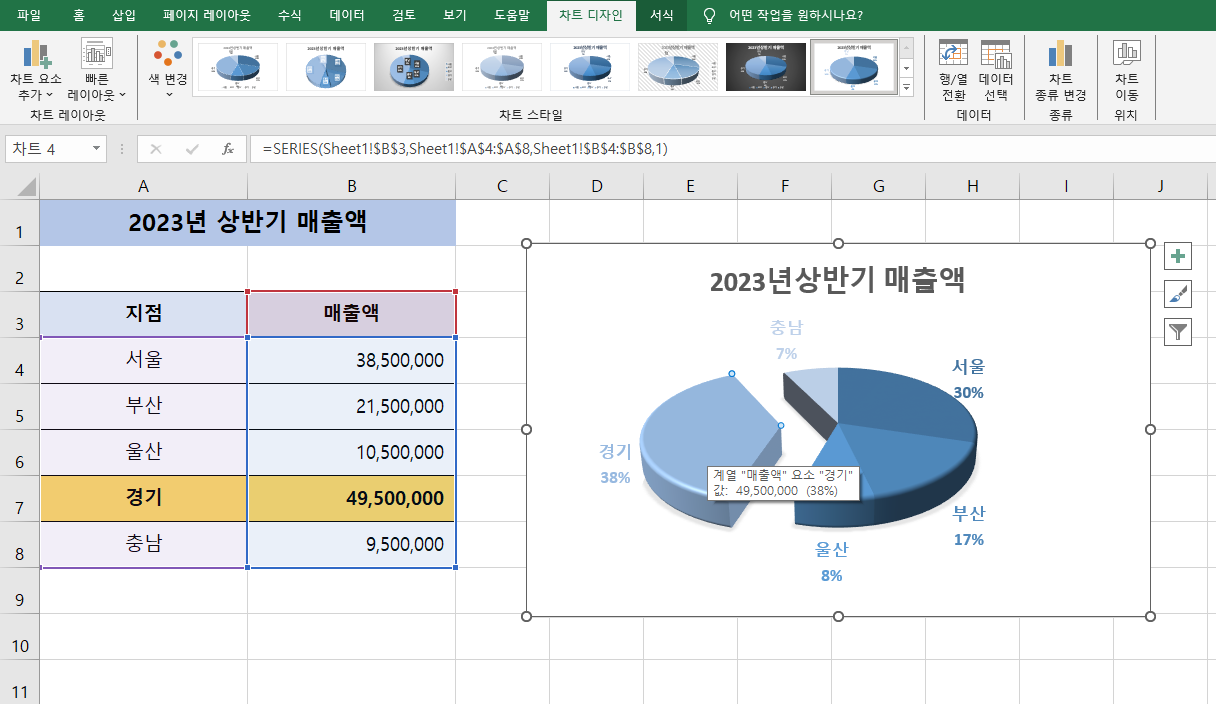Click the Name Box showing 차트 4
This screenshot has width=1216, height=704.
pyautogui.click(x=48, y=149)
